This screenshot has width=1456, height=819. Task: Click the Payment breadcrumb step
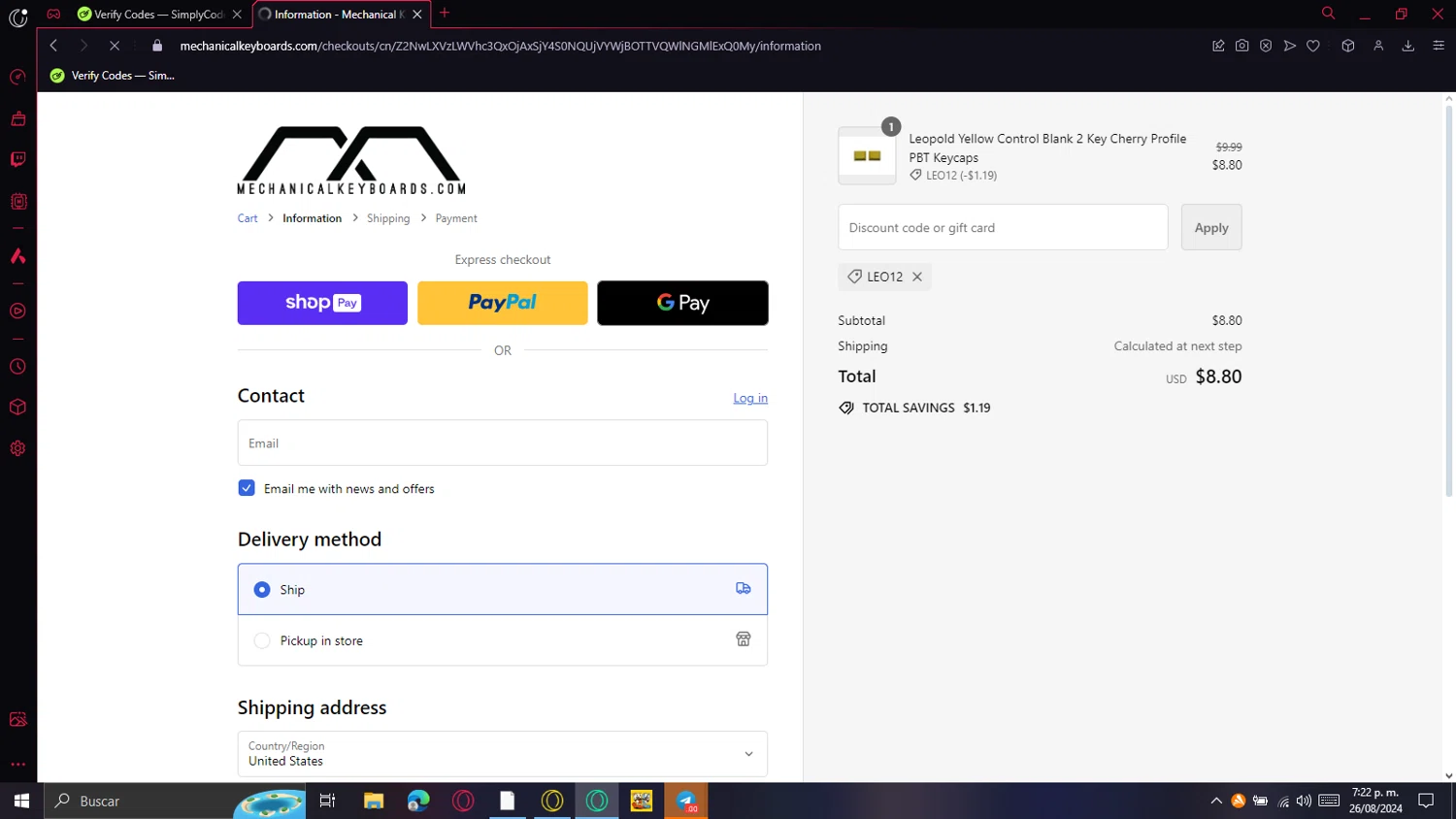(456, 218)
